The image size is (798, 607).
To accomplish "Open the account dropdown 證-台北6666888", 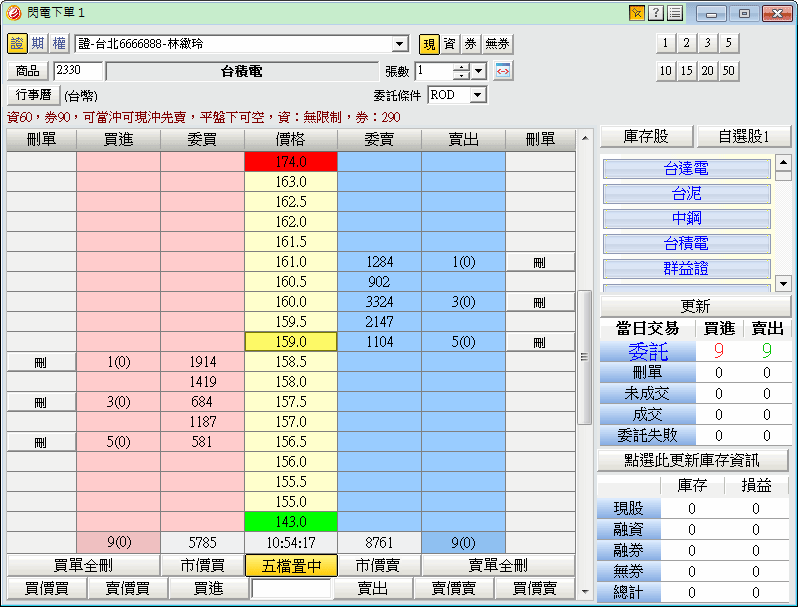I will [400, 44].
